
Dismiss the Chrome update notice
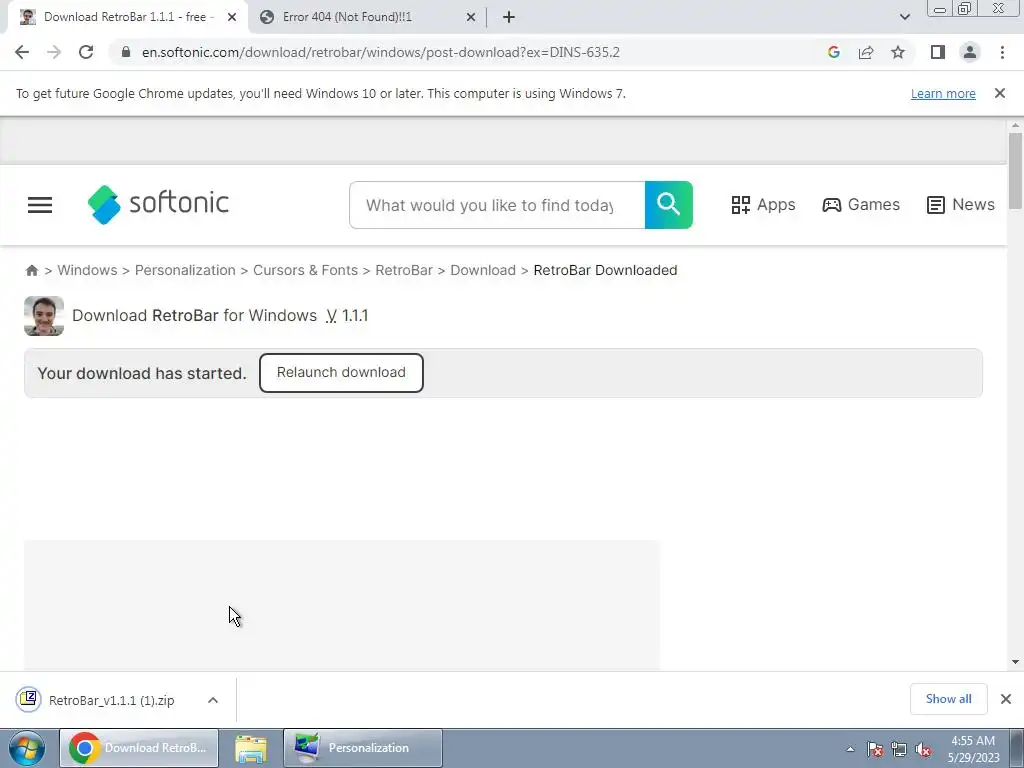click(x=1000, y=93)
